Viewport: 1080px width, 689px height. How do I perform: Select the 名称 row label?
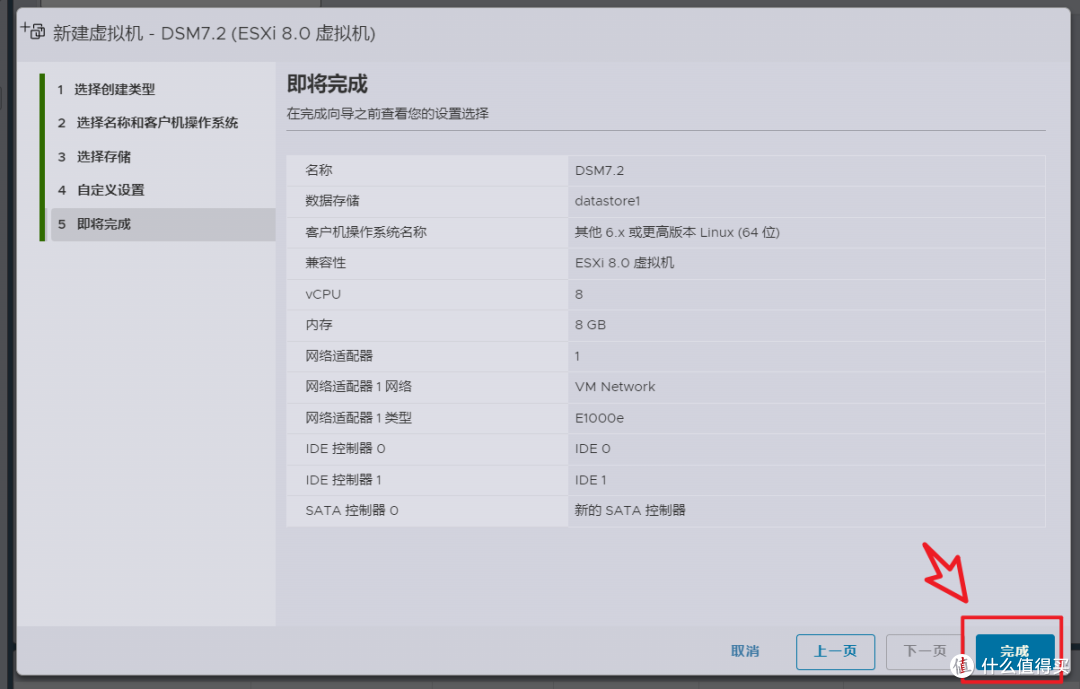click(x=319, y=170)
